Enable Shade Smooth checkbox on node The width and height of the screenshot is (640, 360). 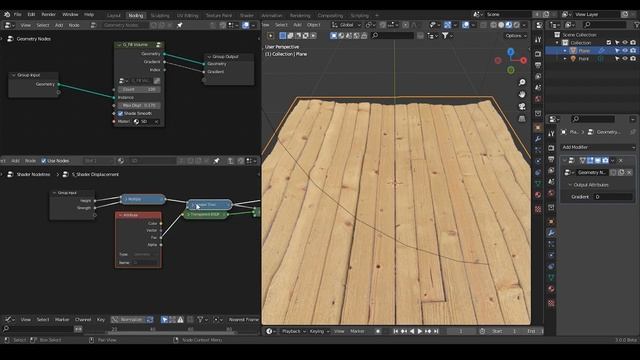pyautogui.click(x=120, y=113)
